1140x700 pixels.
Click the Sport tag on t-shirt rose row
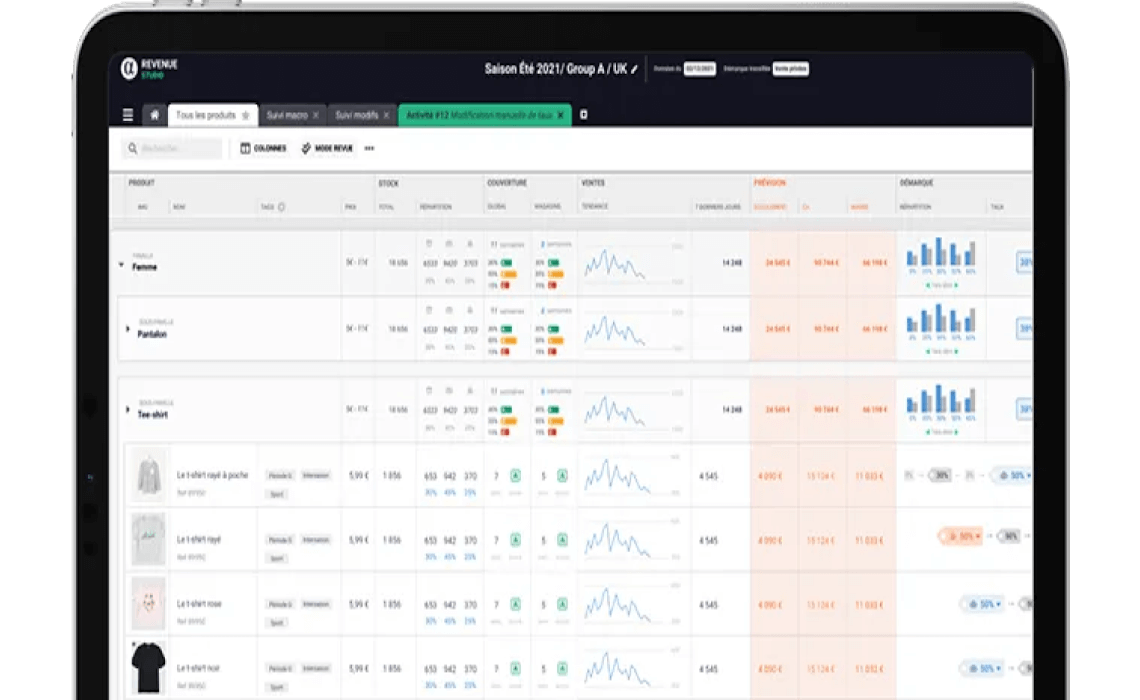coord(276,623)
